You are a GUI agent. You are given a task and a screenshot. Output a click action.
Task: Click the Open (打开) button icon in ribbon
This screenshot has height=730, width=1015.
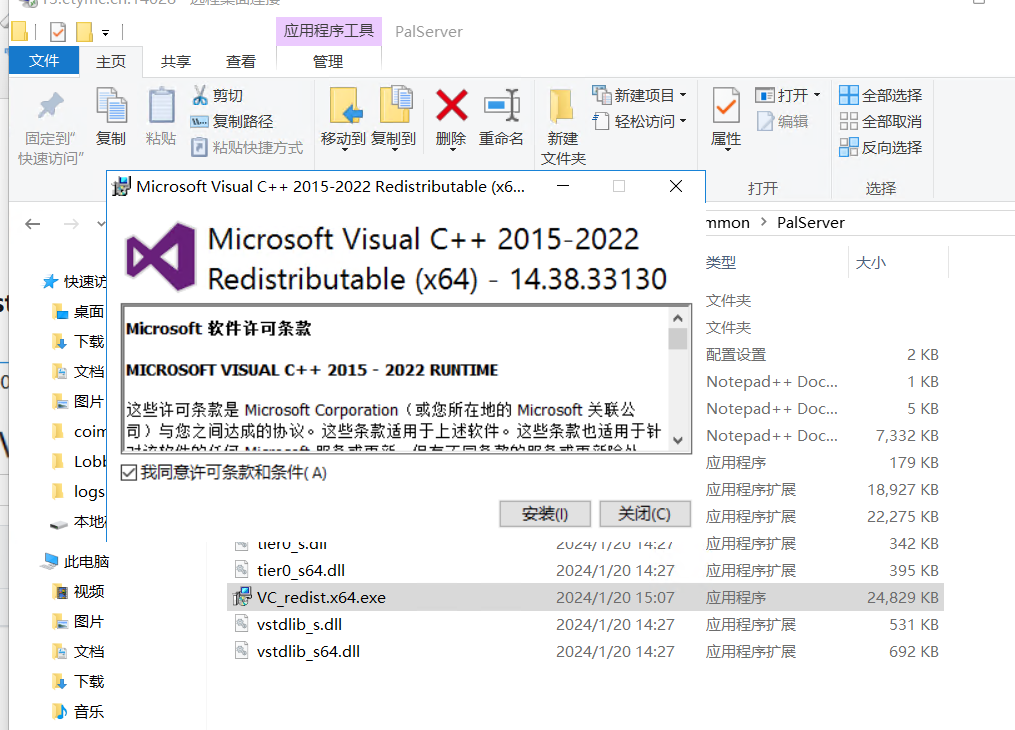click(x=764, y=96)
